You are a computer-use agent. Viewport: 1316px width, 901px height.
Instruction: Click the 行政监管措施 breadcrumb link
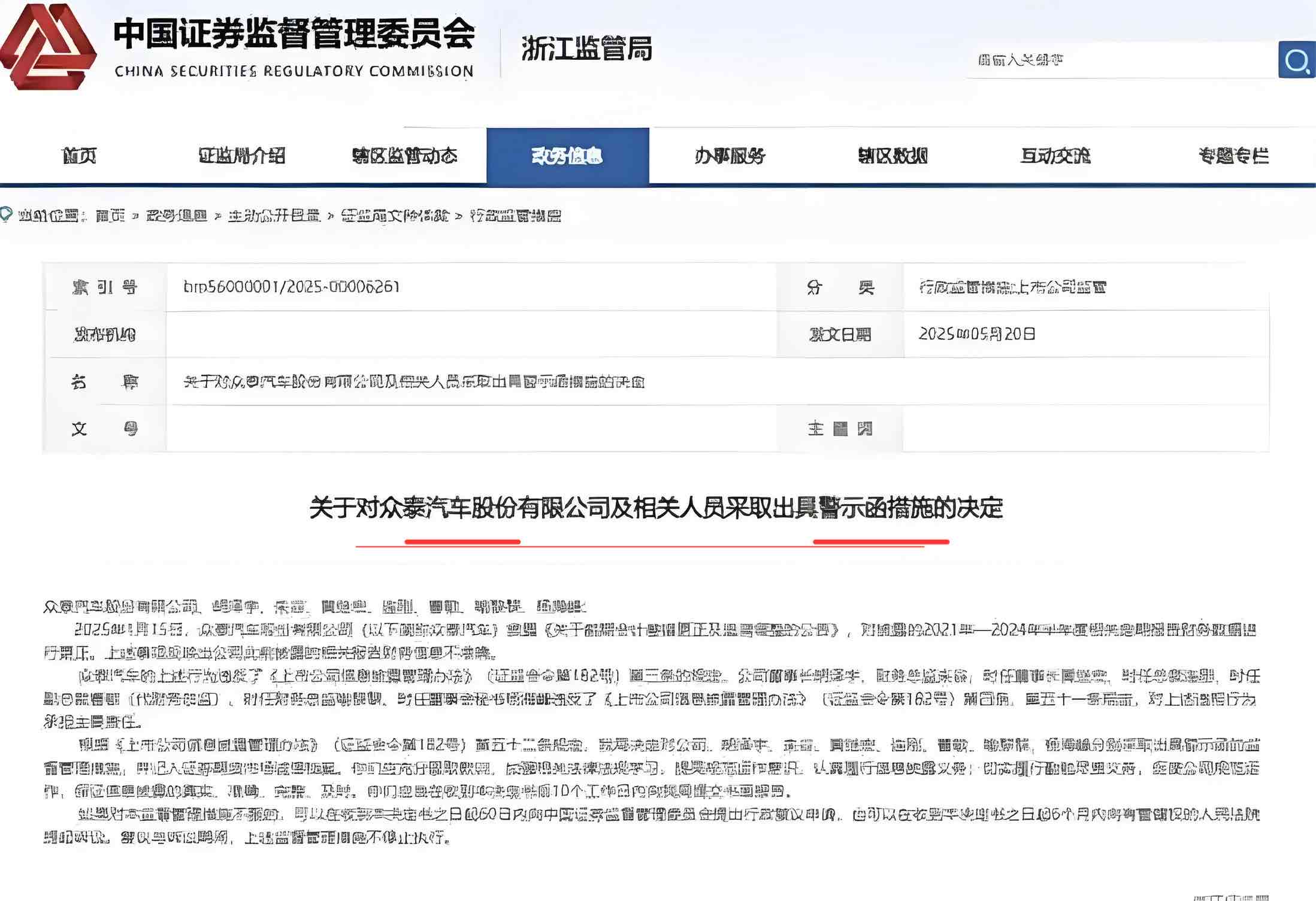pos(516,216)
